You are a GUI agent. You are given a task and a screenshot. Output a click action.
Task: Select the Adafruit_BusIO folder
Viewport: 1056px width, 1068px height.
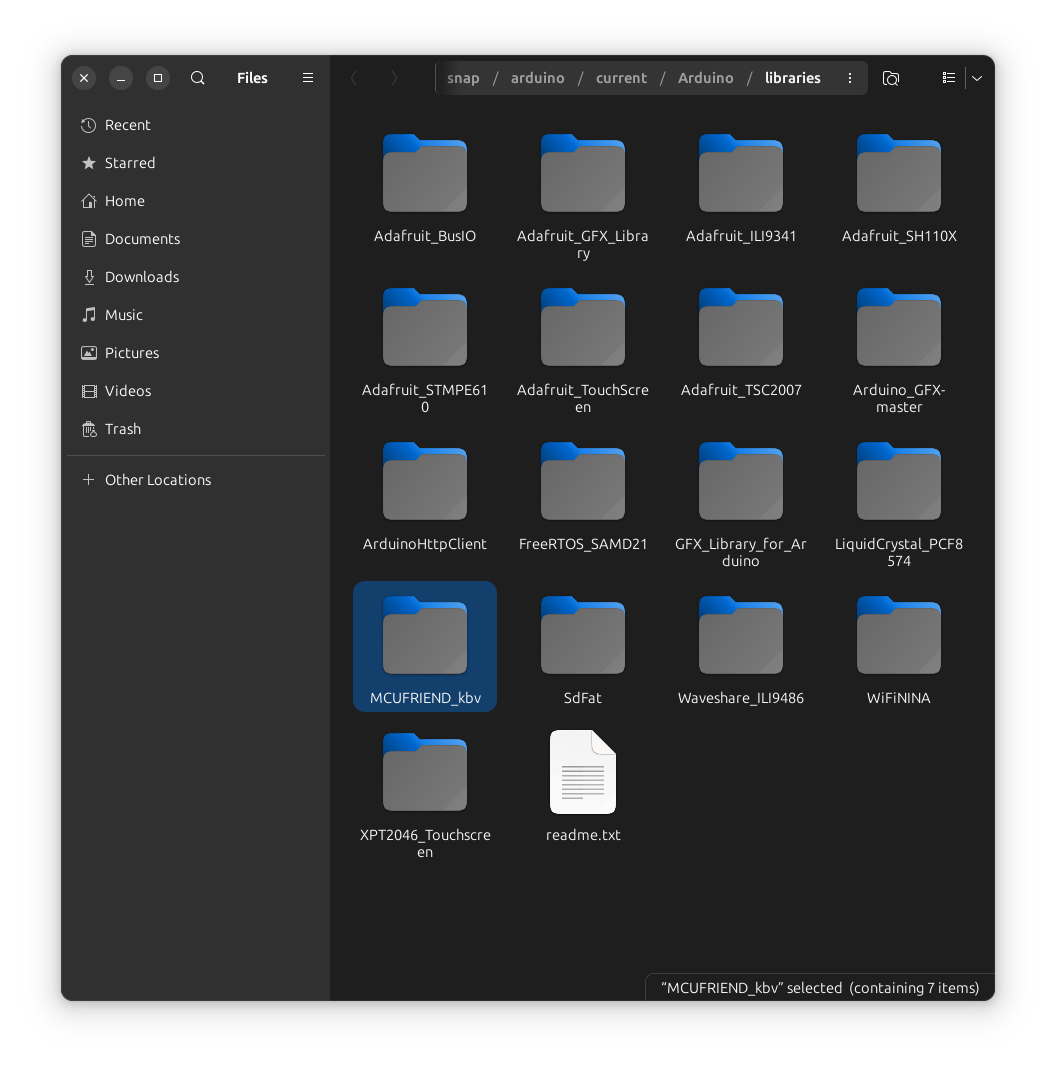click(424, 189)
